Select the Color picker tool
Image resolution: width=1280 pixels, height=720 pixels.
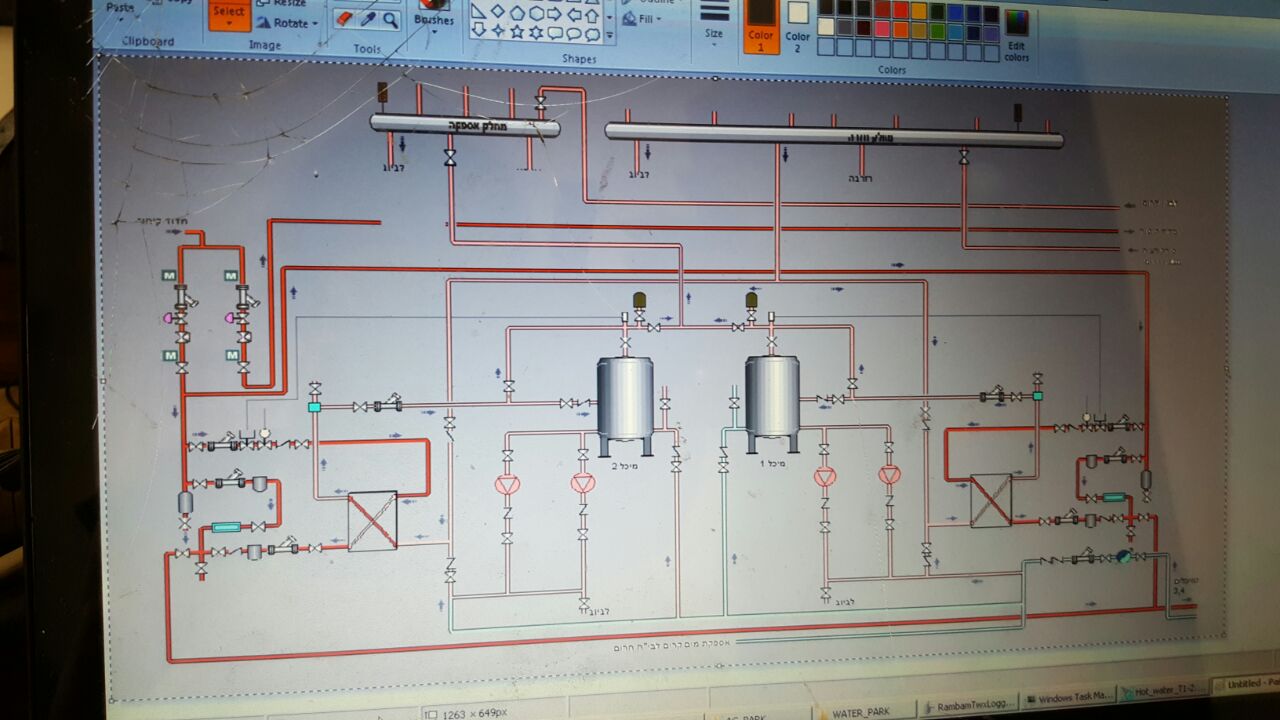[x=367, y=19]
